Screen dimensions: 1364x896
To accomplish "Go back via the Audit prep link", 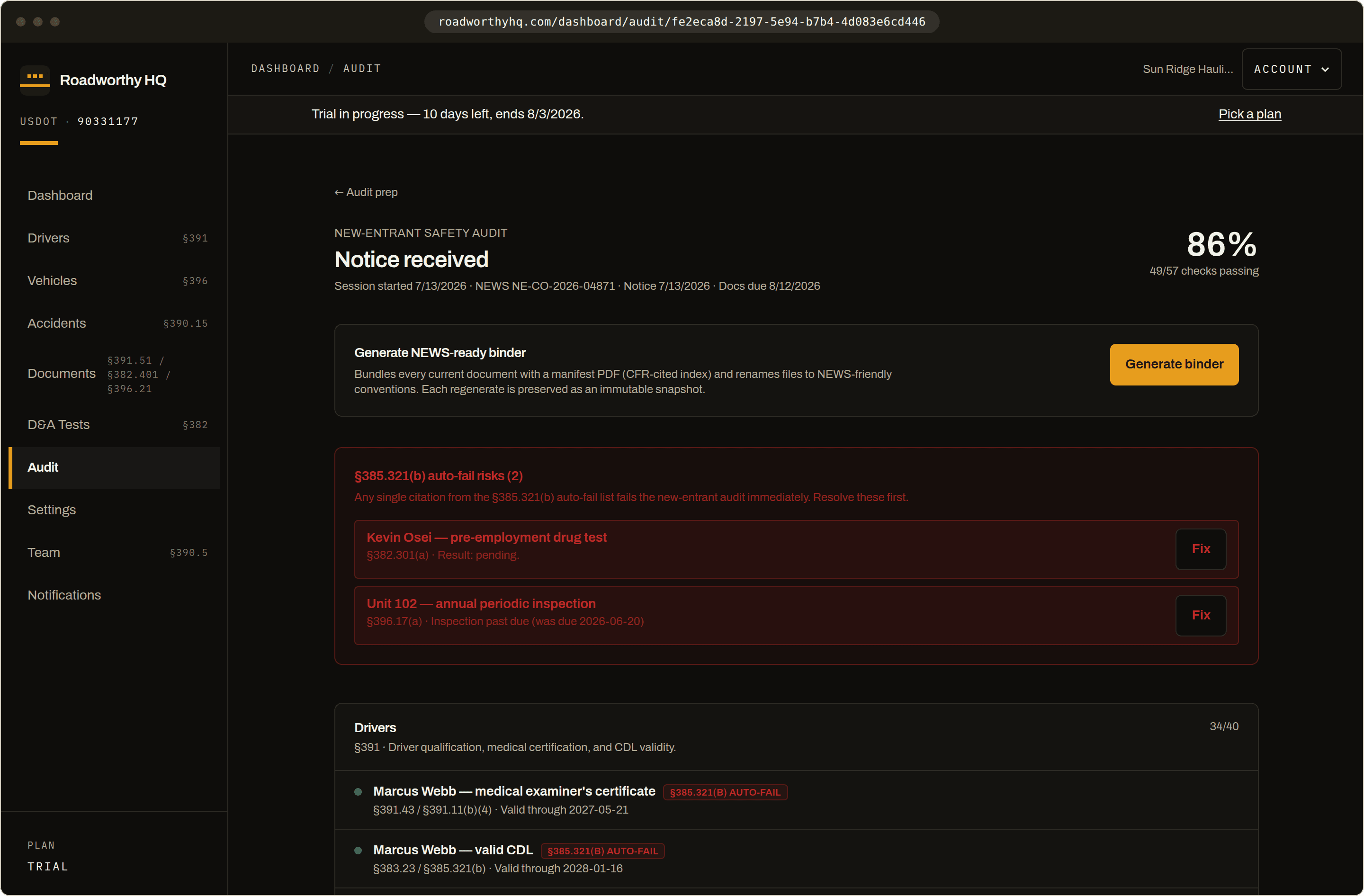I will pyautogui.click(x=366, y=192).
